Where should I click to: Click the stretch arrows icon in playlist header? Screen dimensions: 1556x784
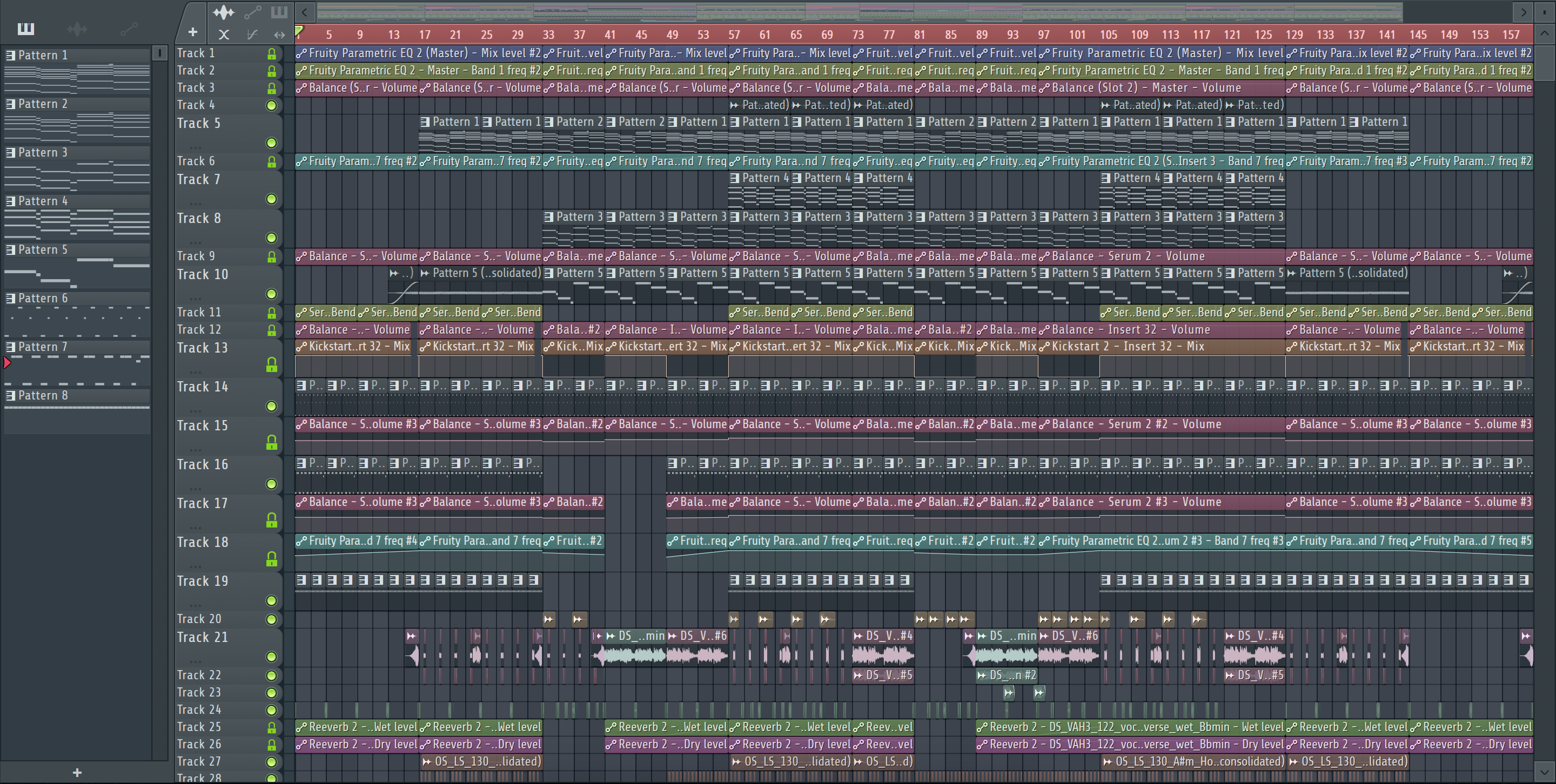[279, 35]
